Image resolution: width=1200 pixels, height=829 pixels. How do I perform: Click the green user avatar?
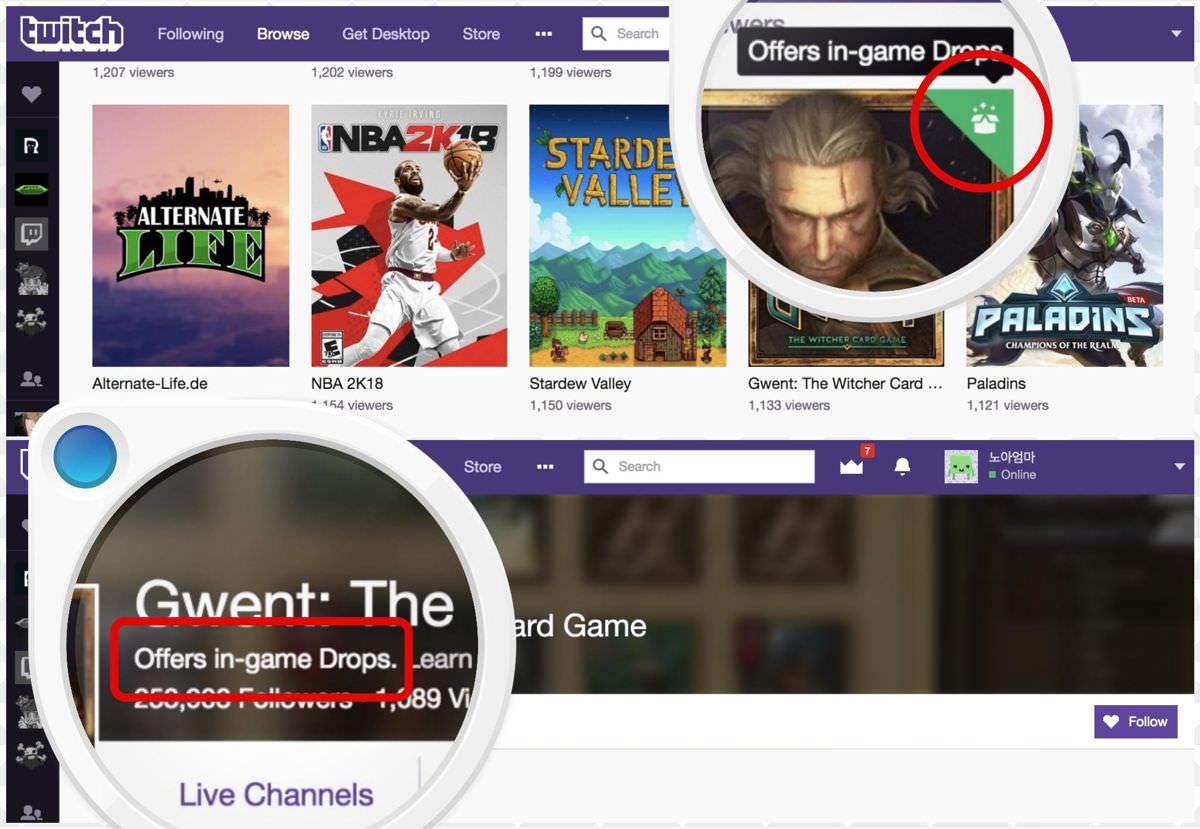(961, 467)
